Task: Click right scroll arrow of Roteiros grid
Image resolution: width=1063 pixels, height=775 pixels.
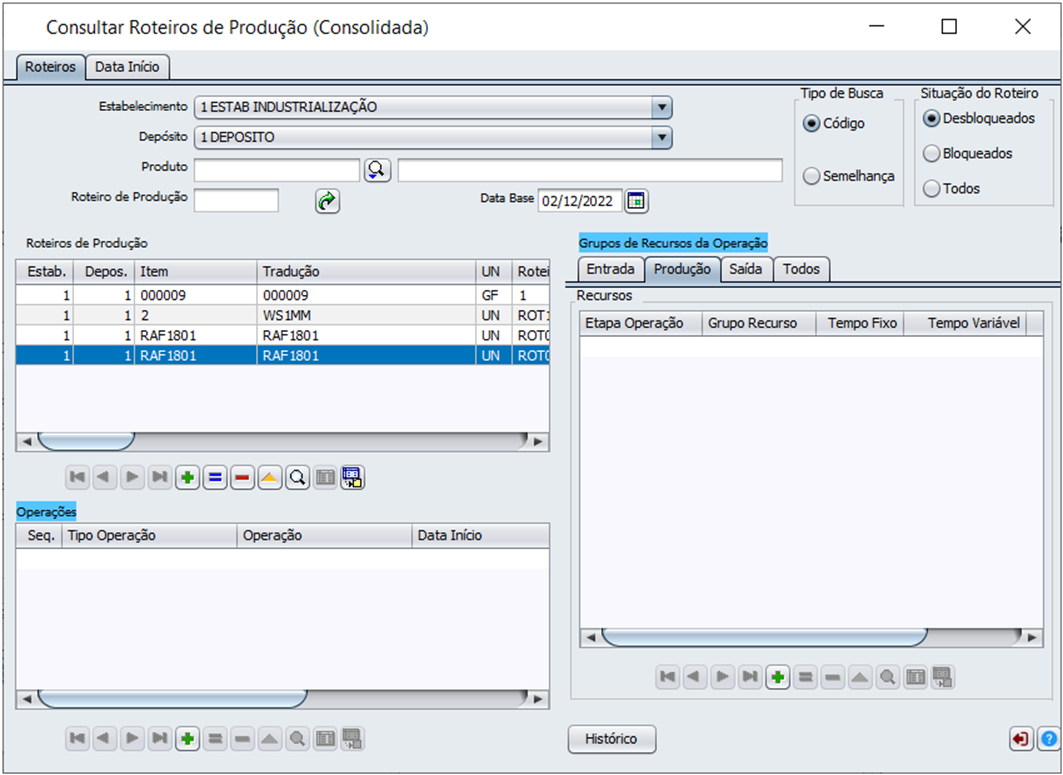Action: click(538, 441)
